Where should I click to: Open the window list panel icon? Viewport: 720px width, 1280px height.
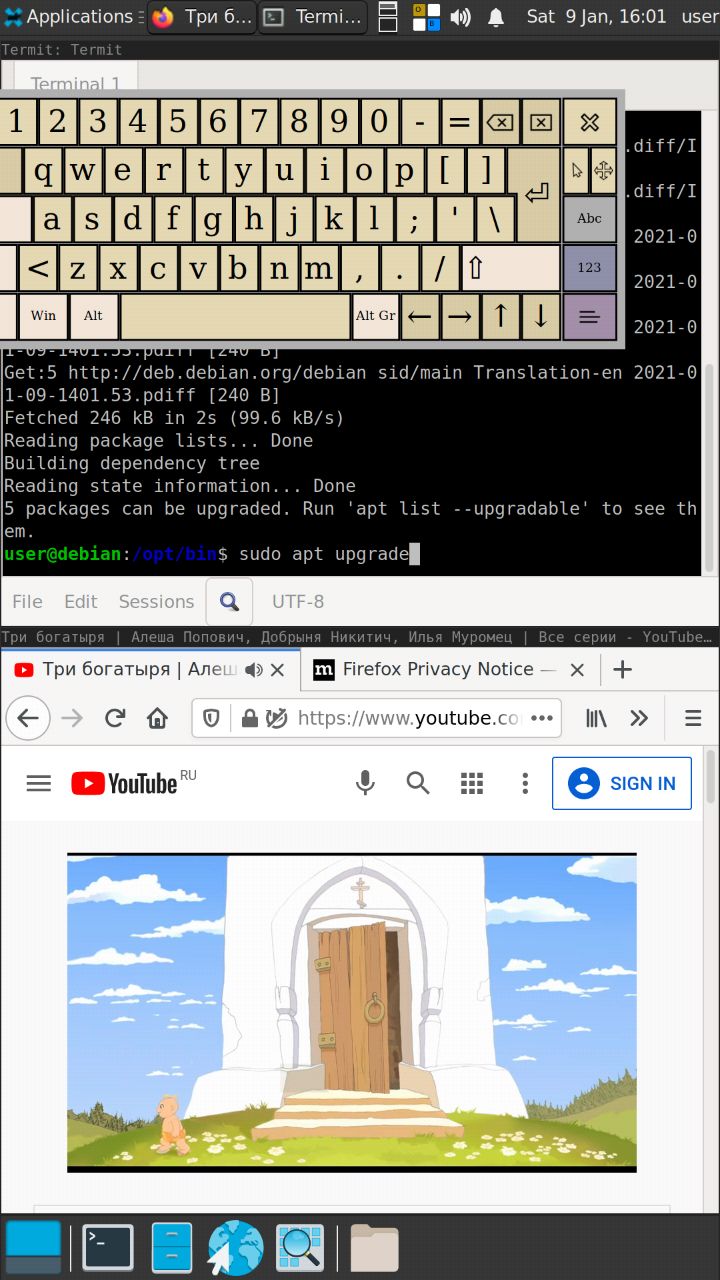click(x=388, y=17)
